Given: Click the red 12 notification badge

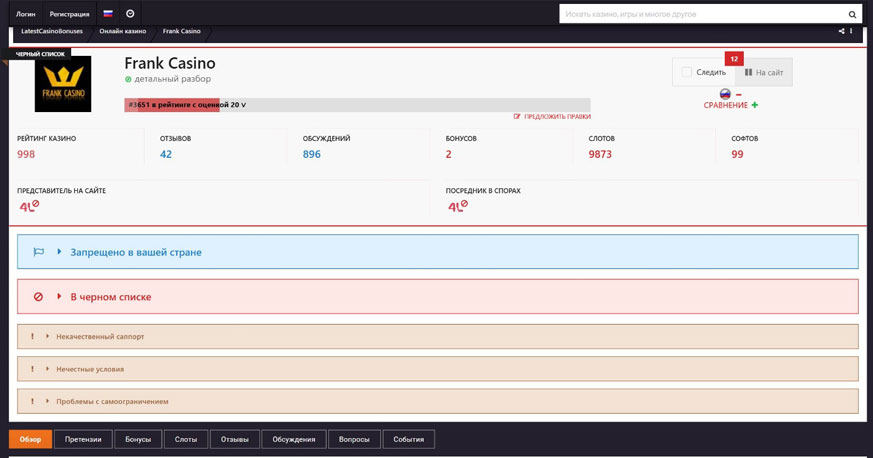Looking at the screenshot, I should tap(734, 59).
